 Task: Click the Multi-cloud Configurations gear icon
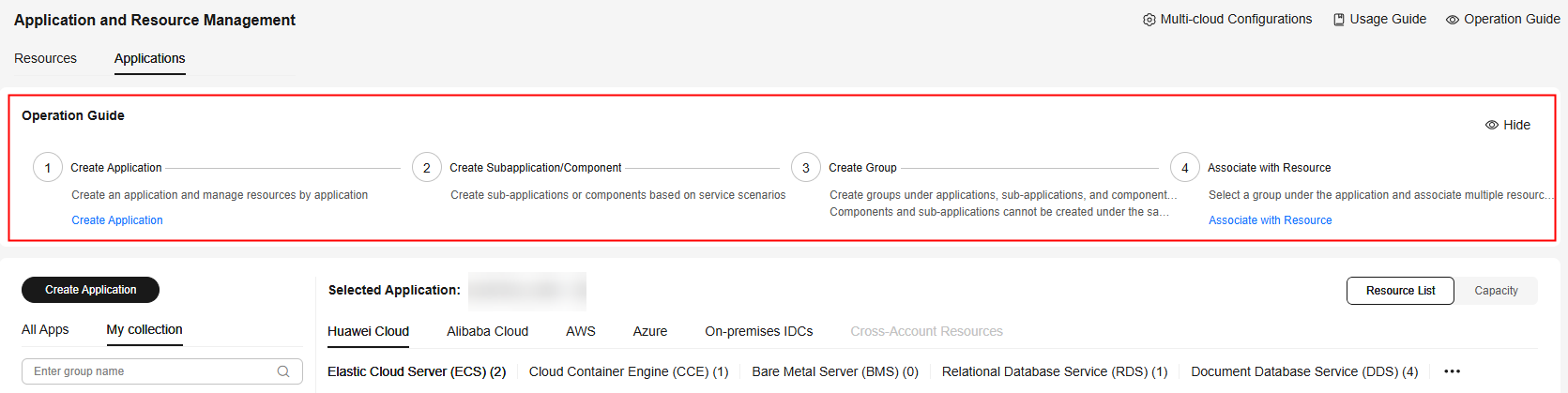pos(1149,20)
